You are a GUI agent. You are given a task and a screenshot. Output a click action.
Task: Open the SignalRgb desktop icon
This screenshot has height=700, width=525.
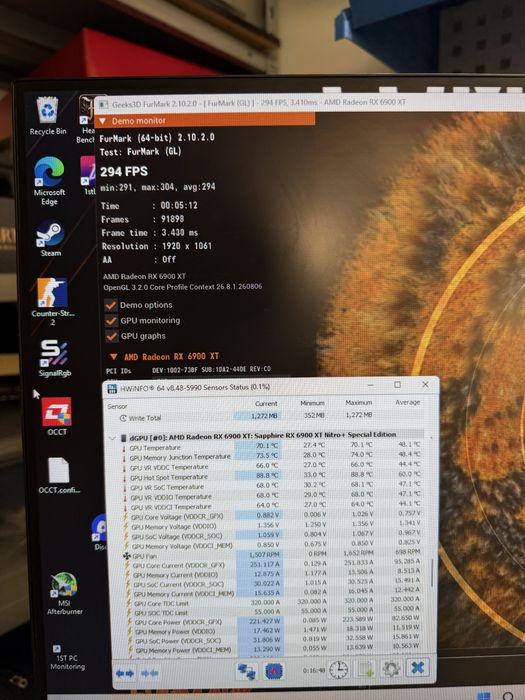point(54,358)
